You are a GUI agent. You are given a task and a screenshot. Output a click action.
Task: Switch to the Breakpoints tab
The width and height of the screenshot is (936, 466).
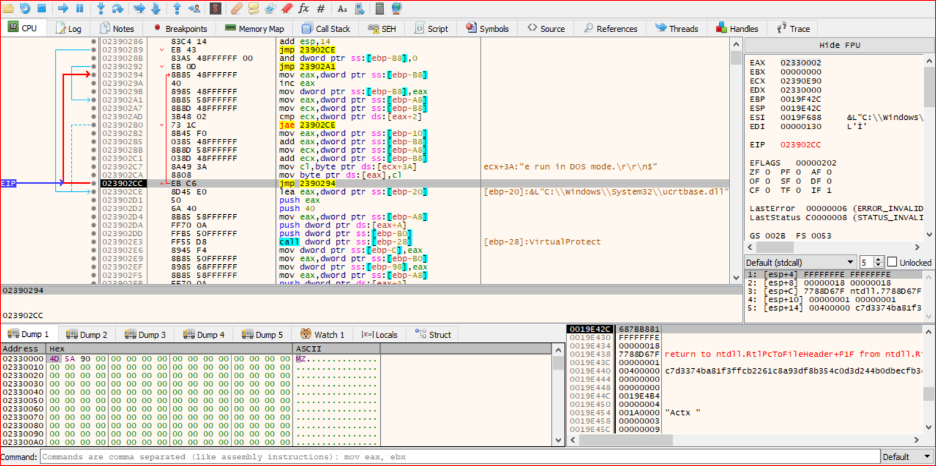point(180,28)
